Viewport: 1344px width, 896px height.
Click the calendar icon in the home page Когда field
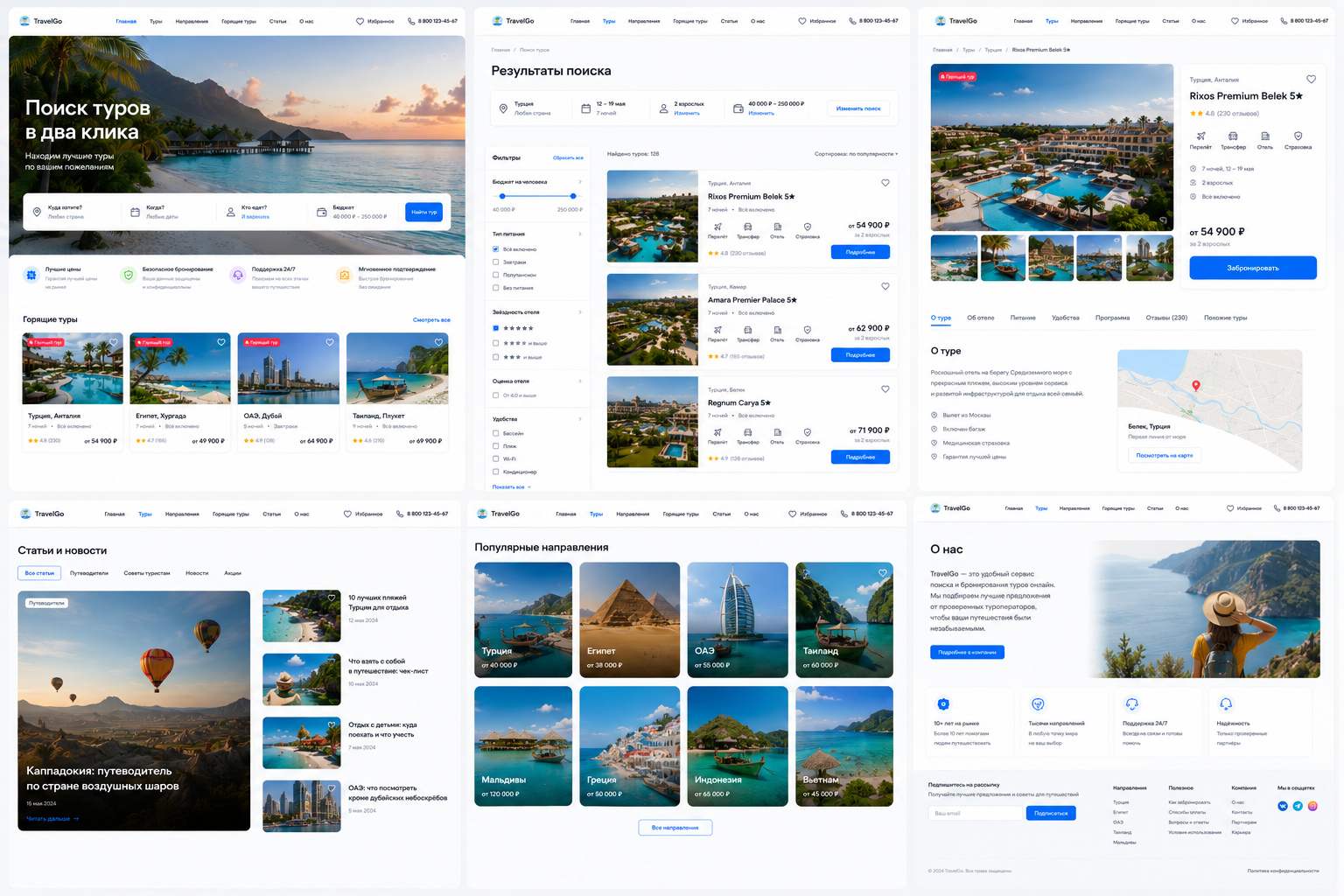click(x=135, y=212)
